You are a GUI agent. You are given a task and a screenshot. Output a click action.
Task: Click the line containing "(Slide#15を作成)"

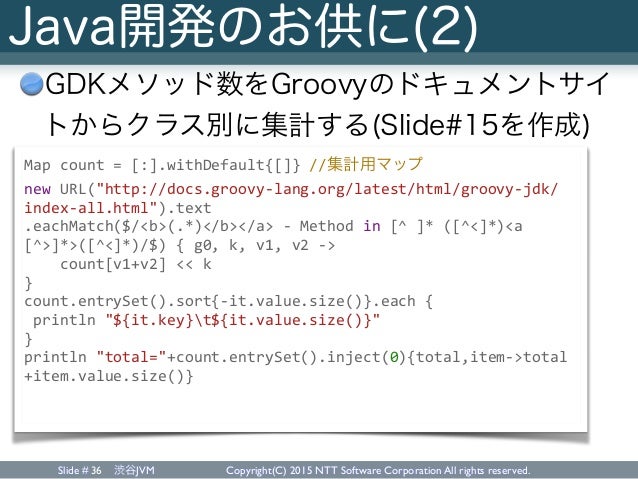click(317, 124)
